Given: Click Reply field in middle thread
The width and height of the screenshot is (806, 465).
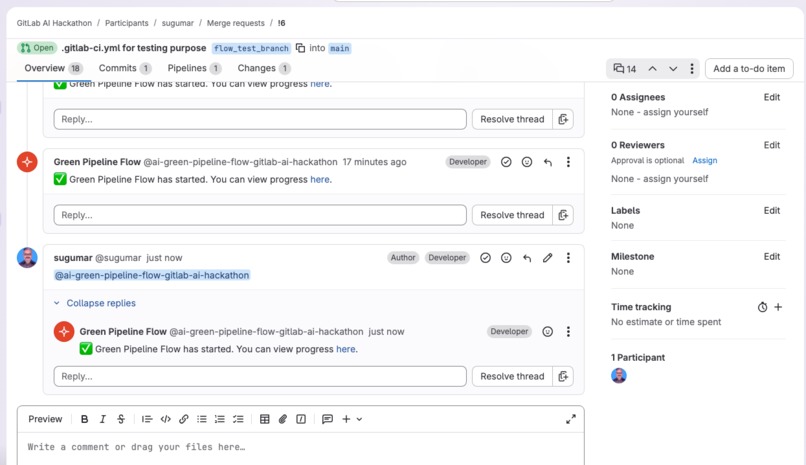Looking at the screenshot, I should pos(260,215).
